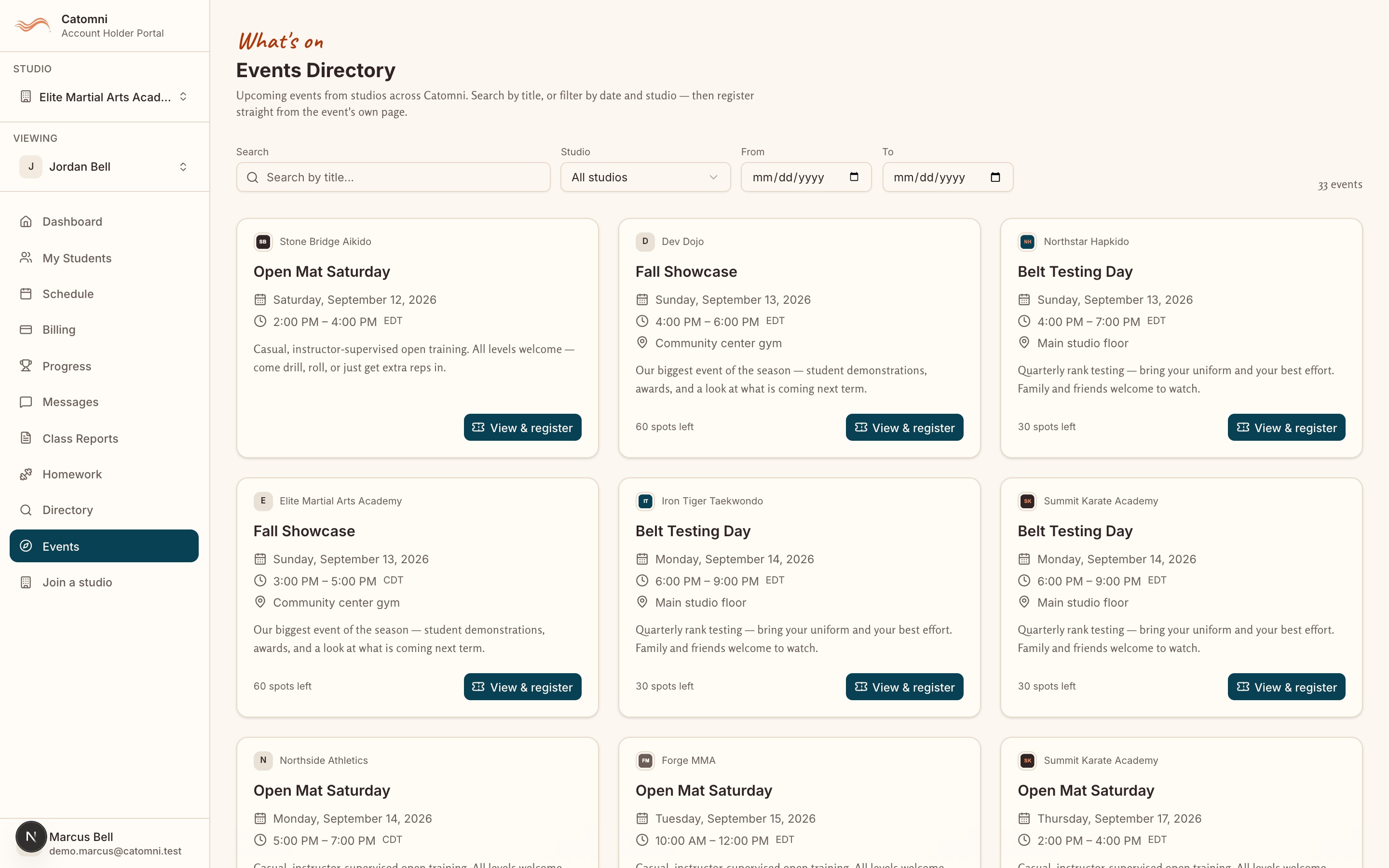Image resolution: width=1389 pixels, height=868 pixels.
Task: Open the From date calendar picker icon
Action: click(x=854, y=177)
